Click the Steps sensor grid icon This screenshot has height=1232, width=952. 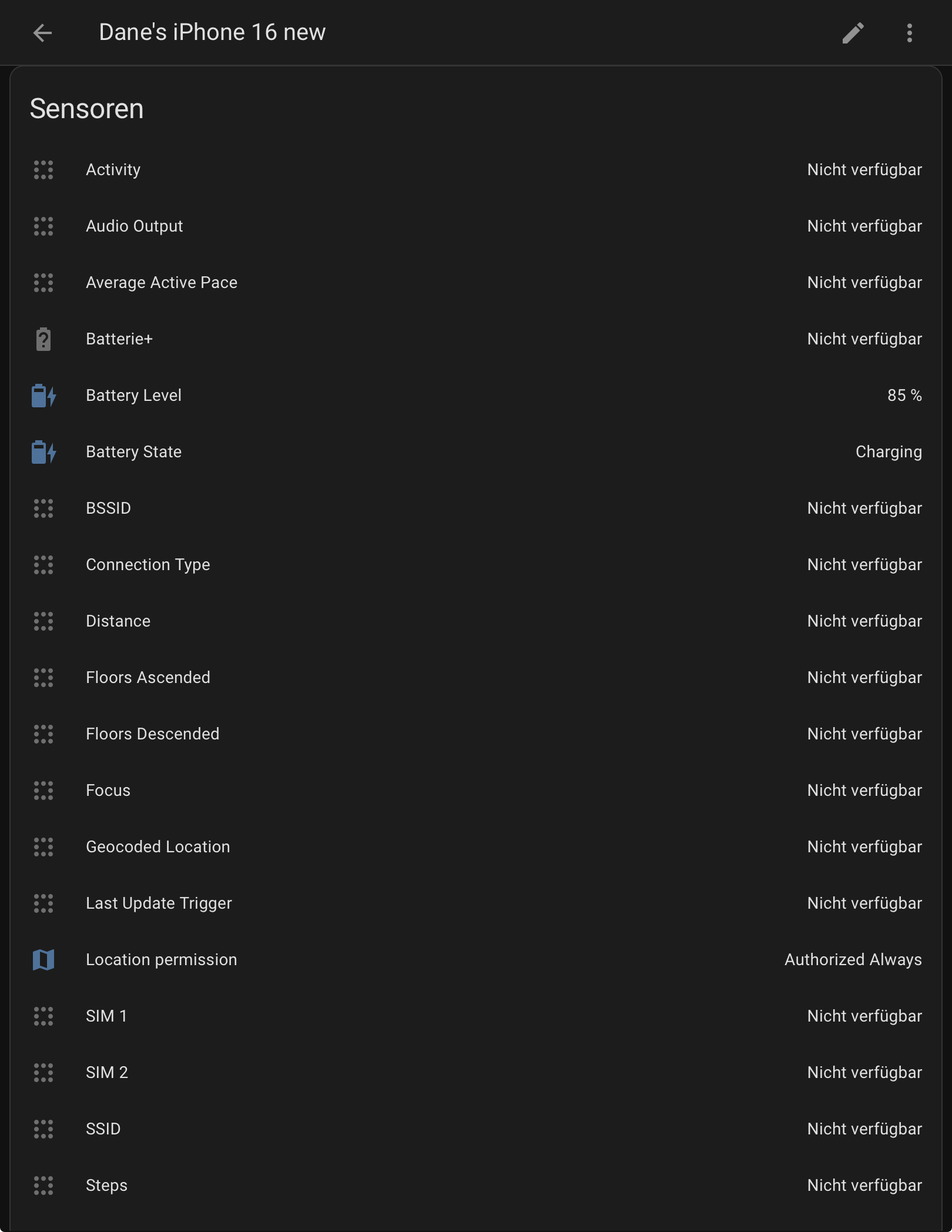[43, 1186]
